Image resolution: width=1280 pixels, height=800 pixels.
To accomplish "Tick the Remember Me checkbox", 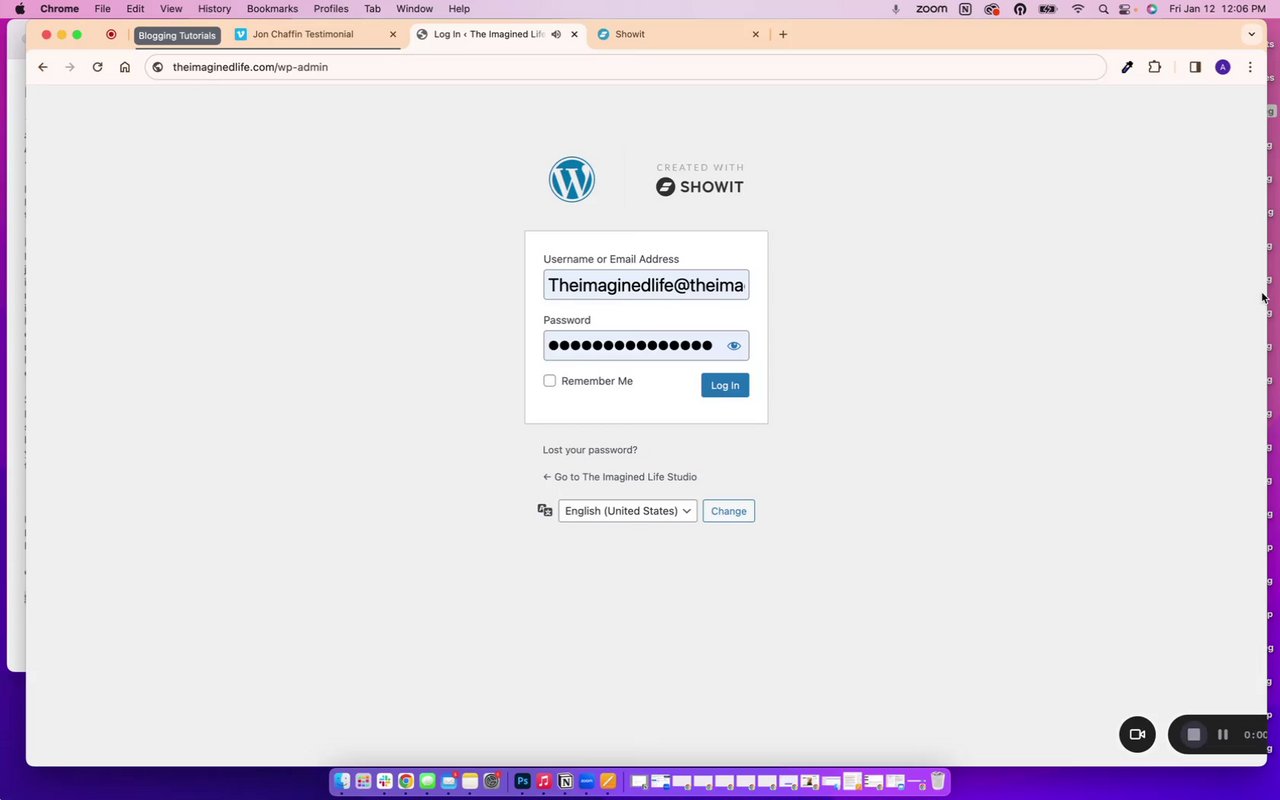I will pyautogui.click(x=549, y=381).
